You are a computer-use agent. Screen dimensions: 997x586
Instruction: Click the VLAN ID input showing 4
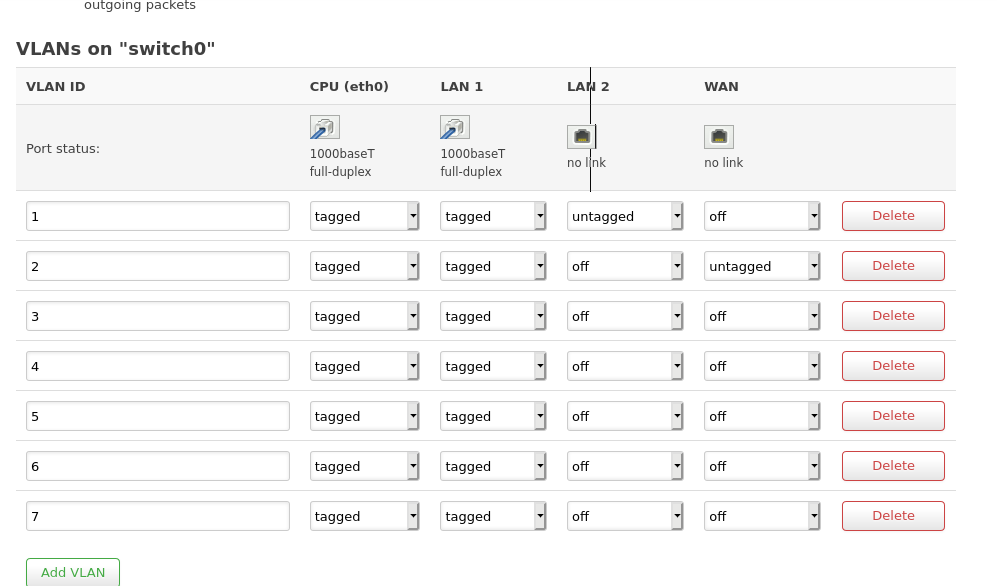157,366
